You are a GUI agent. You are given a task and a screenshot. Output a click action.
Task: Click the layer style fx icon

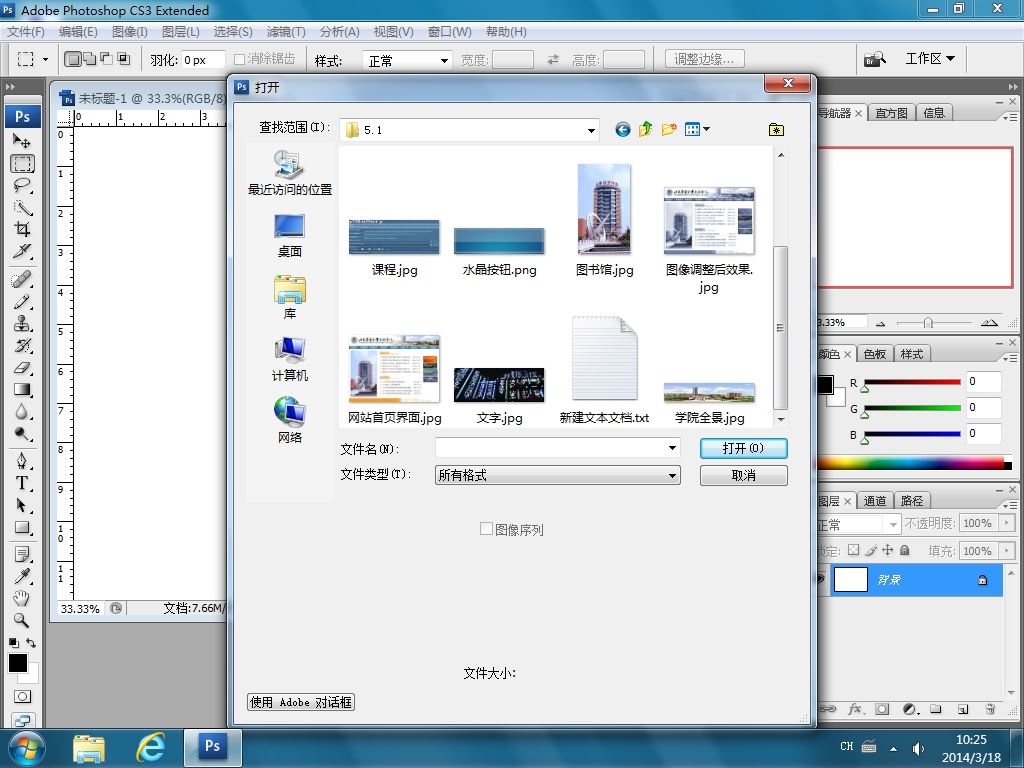(854, 709)
